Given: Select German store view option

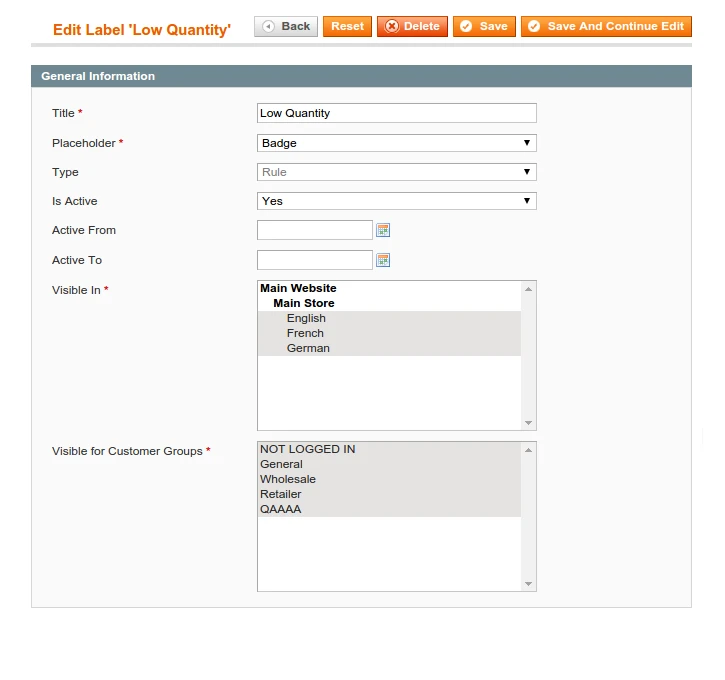Looking at the screenshot, I should click(x=308, y=348).
